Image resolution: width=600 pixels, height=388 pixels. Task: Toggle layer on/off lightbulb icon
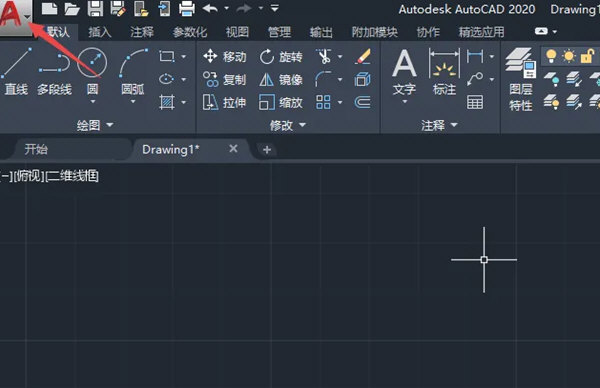(x=551, y=56)
